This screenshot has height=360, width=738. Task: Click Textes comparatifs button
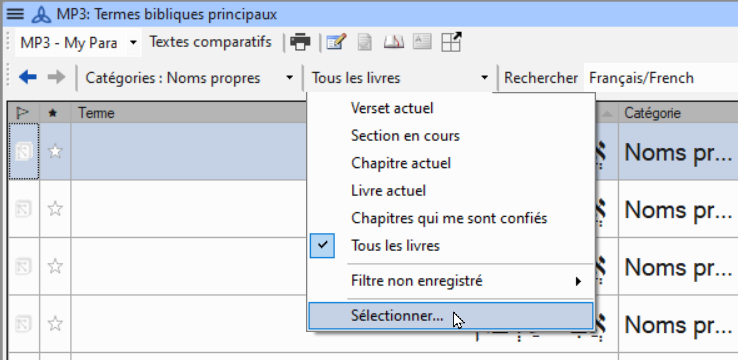click(210, 42)
